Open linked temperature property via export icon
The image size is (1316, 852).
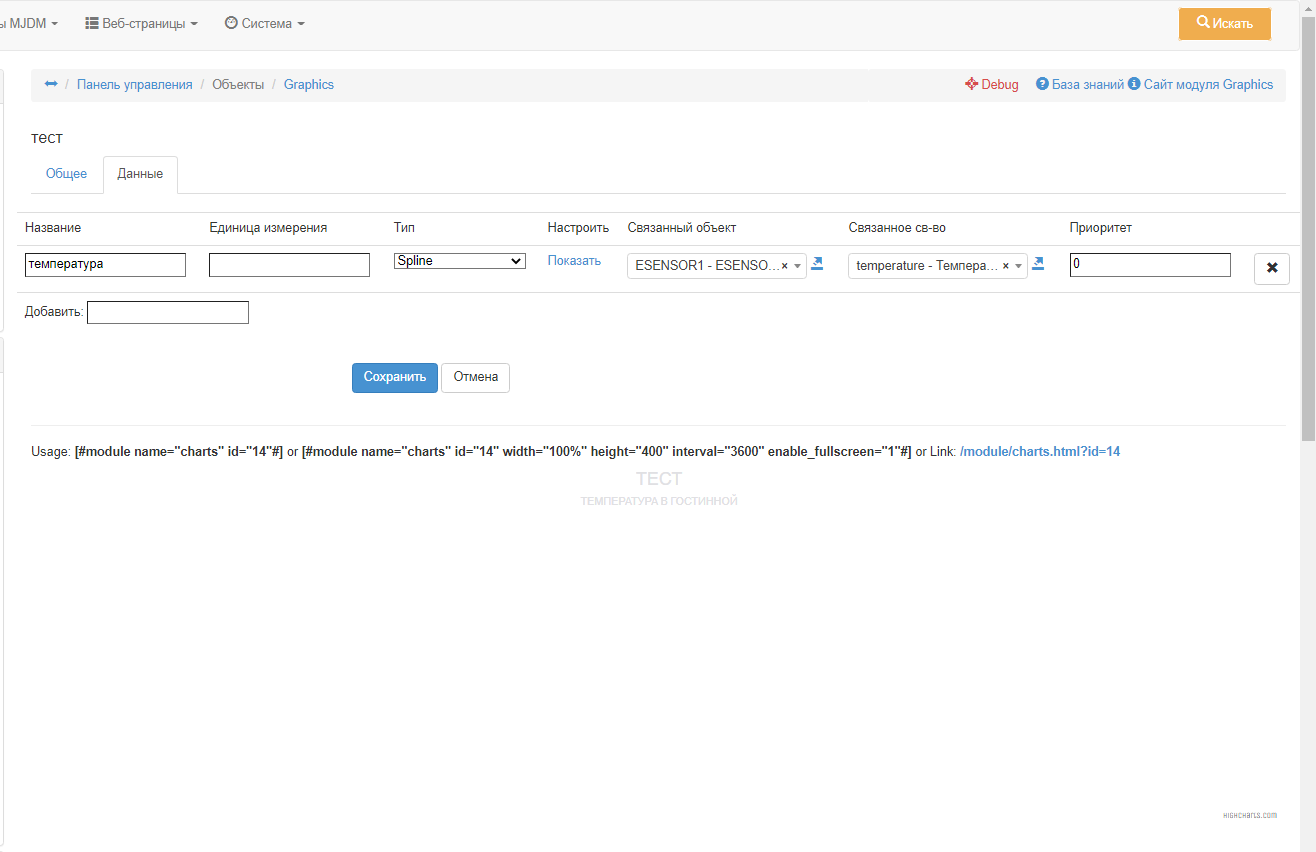(1038, 264)
